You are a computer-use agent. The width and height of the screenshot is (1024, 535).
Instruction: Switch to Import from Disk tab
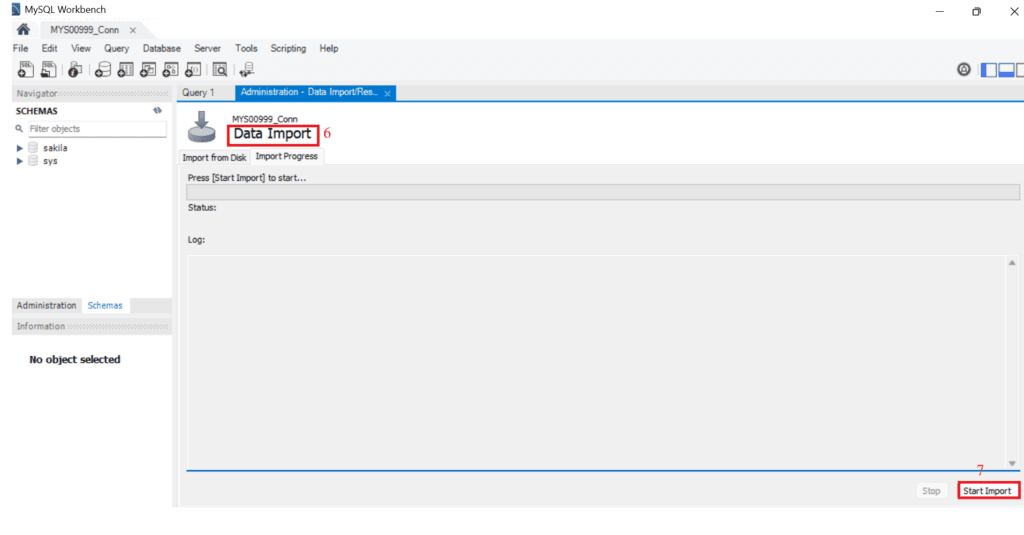tap(214, 157)
